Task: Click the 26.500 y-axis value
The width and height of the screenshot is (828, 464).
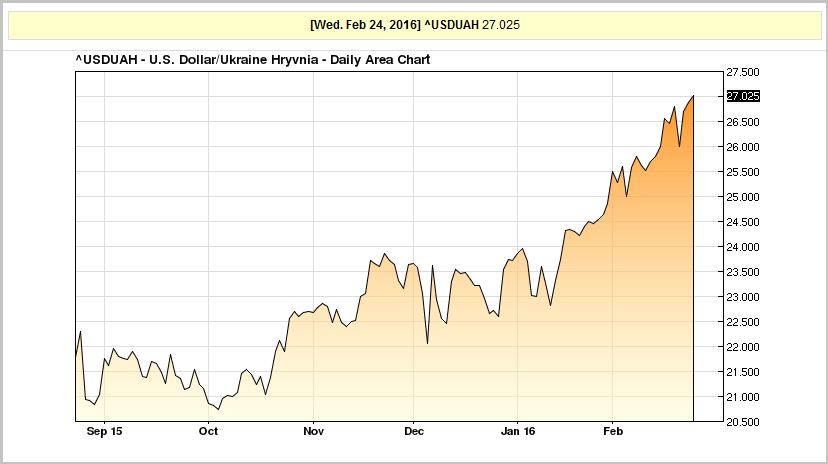Action: [743, 122]
